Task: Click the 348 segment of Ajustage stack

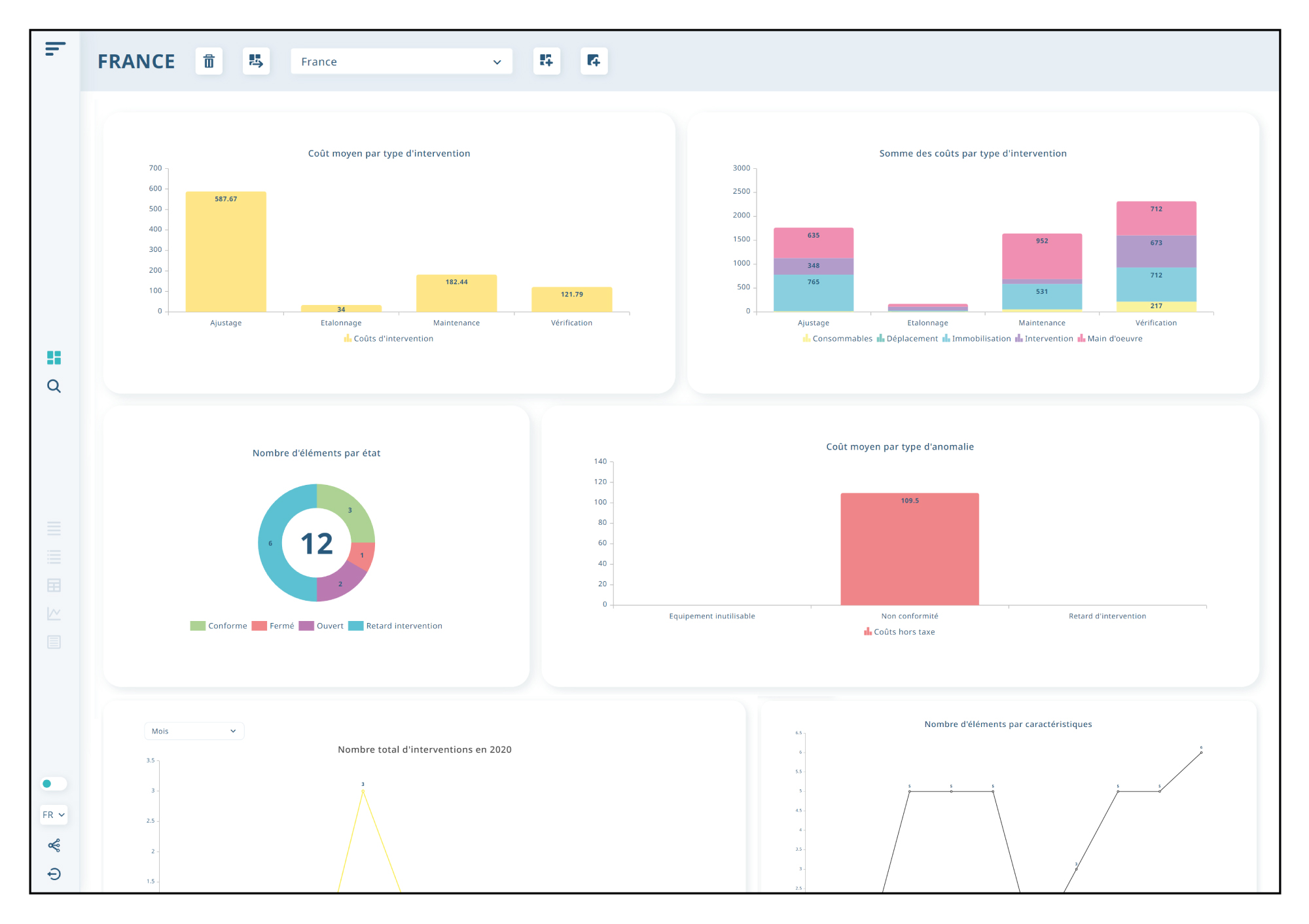Action: pyautogui.click(x=814, y=266)
